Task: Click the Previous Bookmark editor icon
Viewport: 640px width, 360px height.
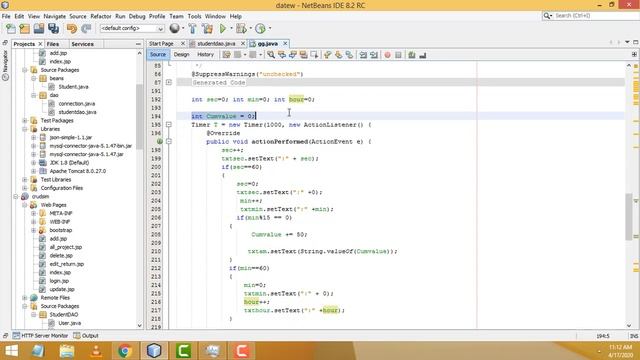Action: (x=327, y=55)
